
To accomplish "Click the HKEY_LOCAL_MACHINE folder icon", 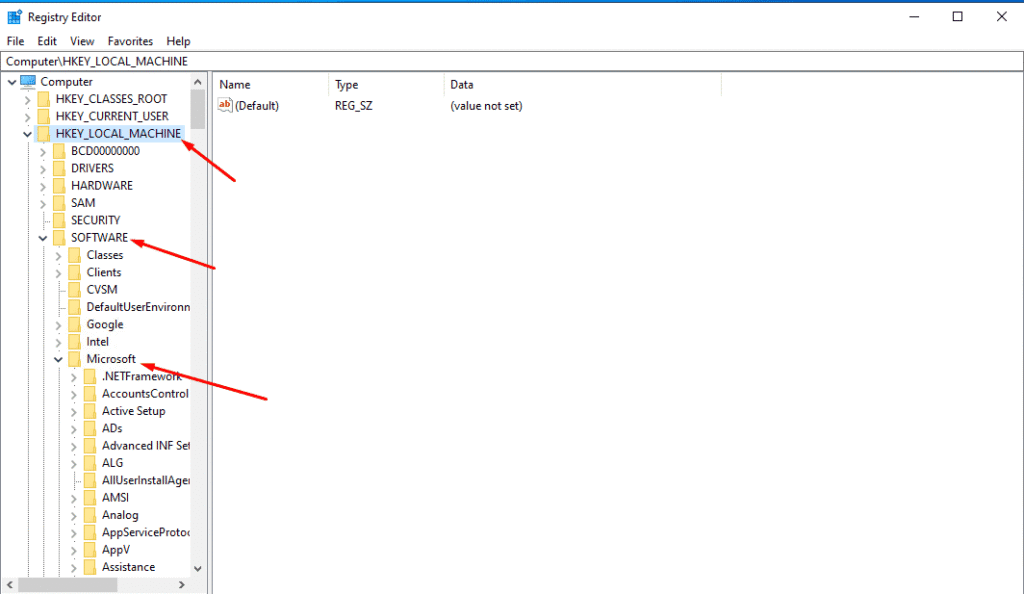I will [x=44, y=133].
